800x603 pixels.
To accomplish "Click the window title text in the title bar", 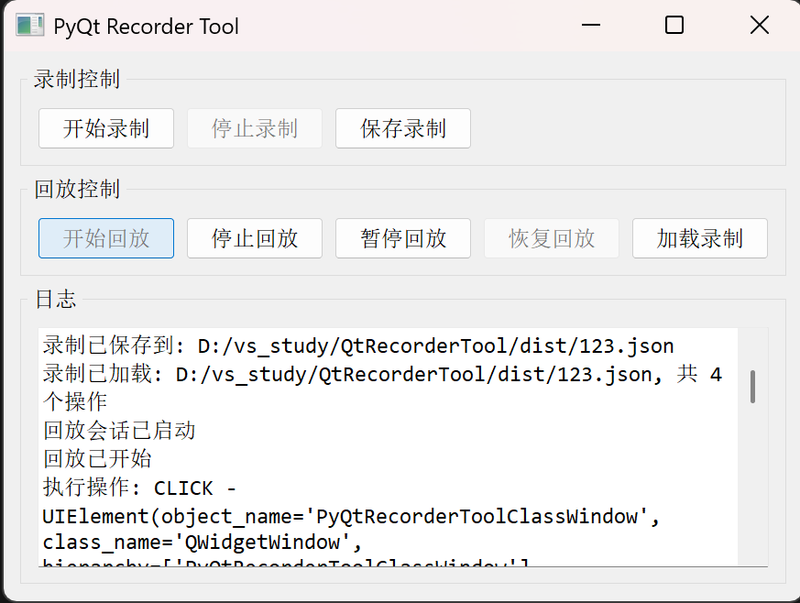I will click(146, 26).
